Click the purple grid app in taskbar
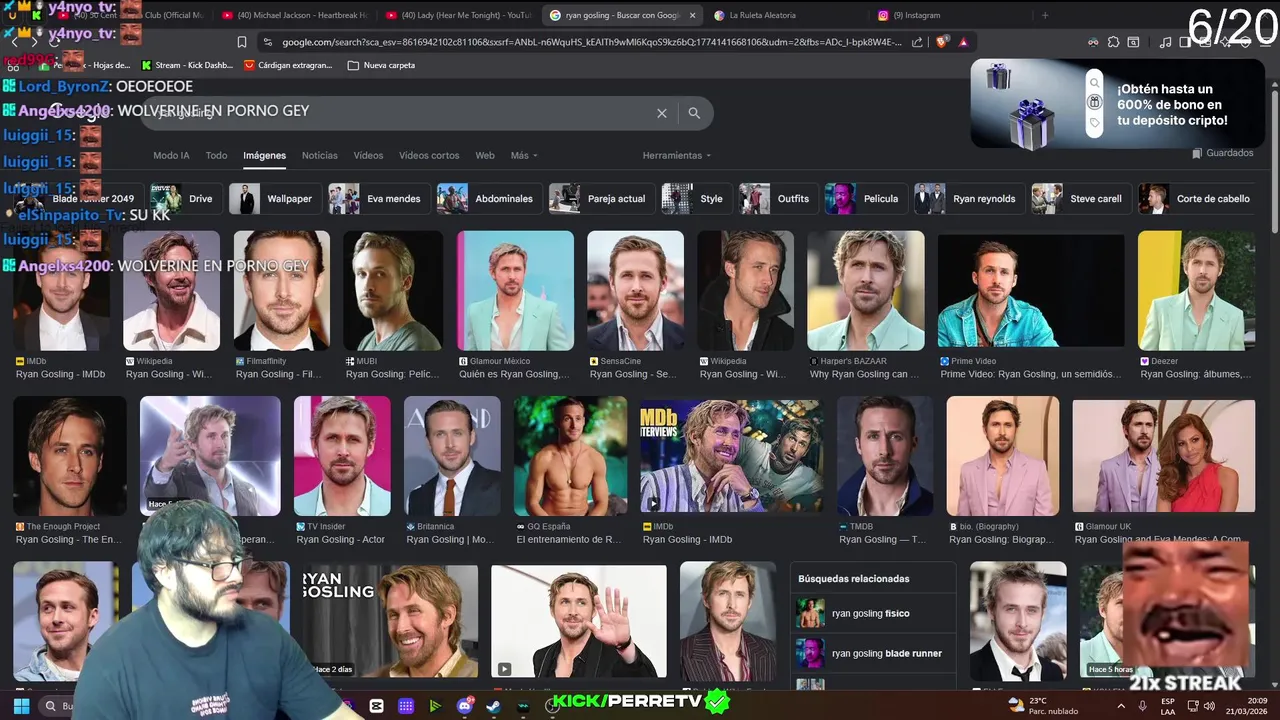This screenshot has height=720, width=1280. (x=406, y=706)
